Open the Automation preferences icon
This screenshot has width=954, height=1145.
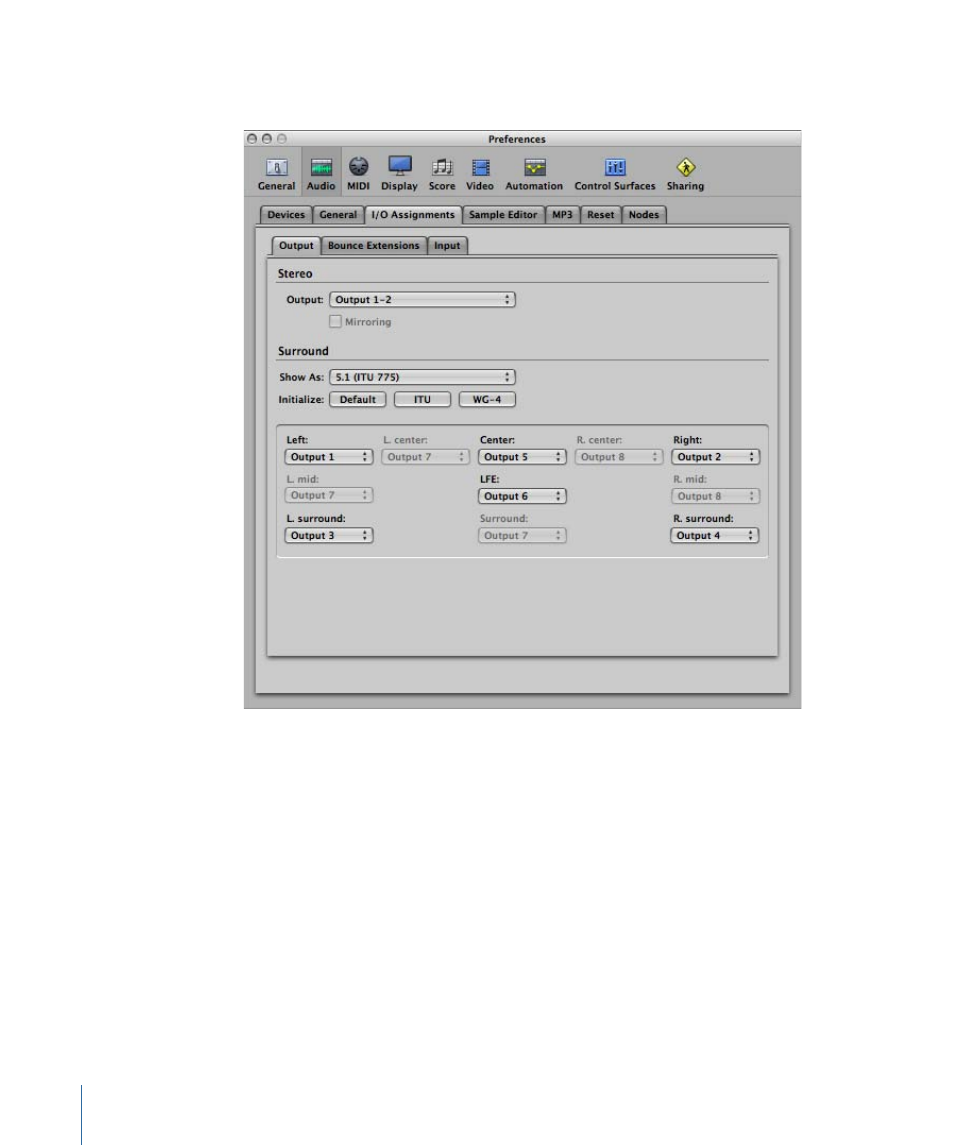click(x=534, y=174)
